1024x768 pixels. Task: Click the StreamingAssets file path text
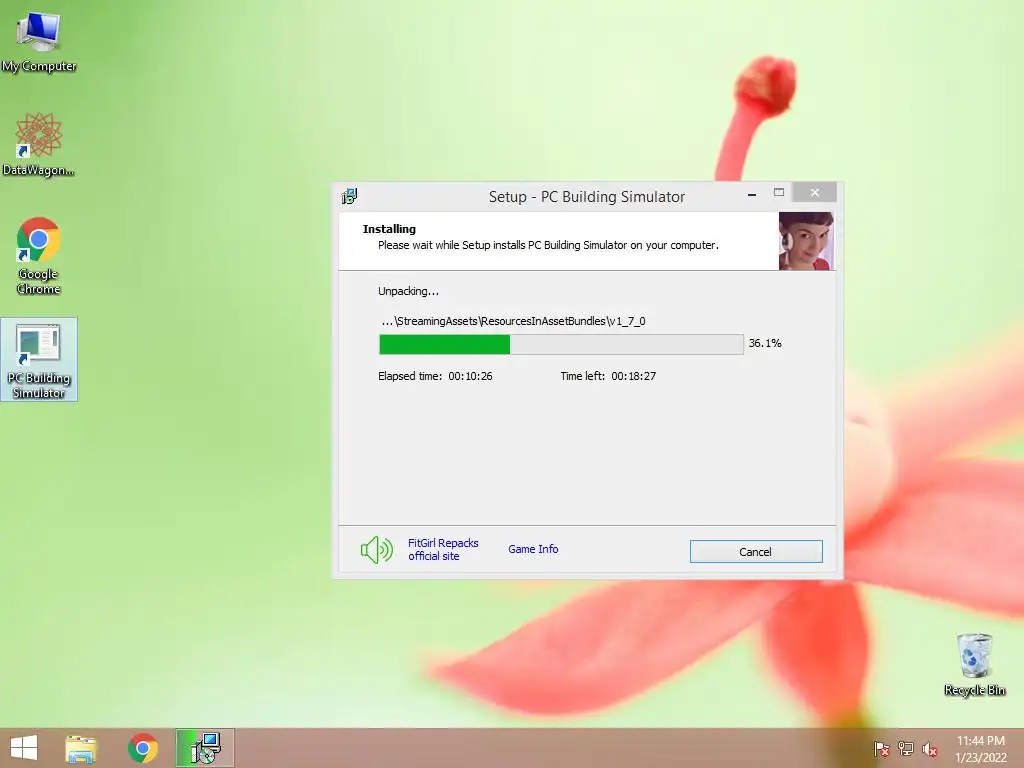(513, 321)
